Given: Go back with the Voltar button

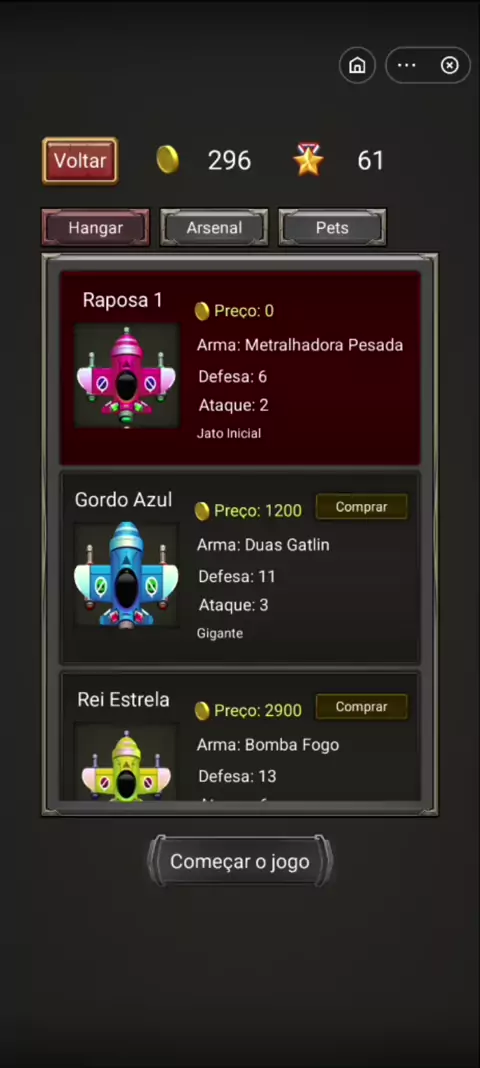Looking at the screenshot, I should click(x=80, y=161).
